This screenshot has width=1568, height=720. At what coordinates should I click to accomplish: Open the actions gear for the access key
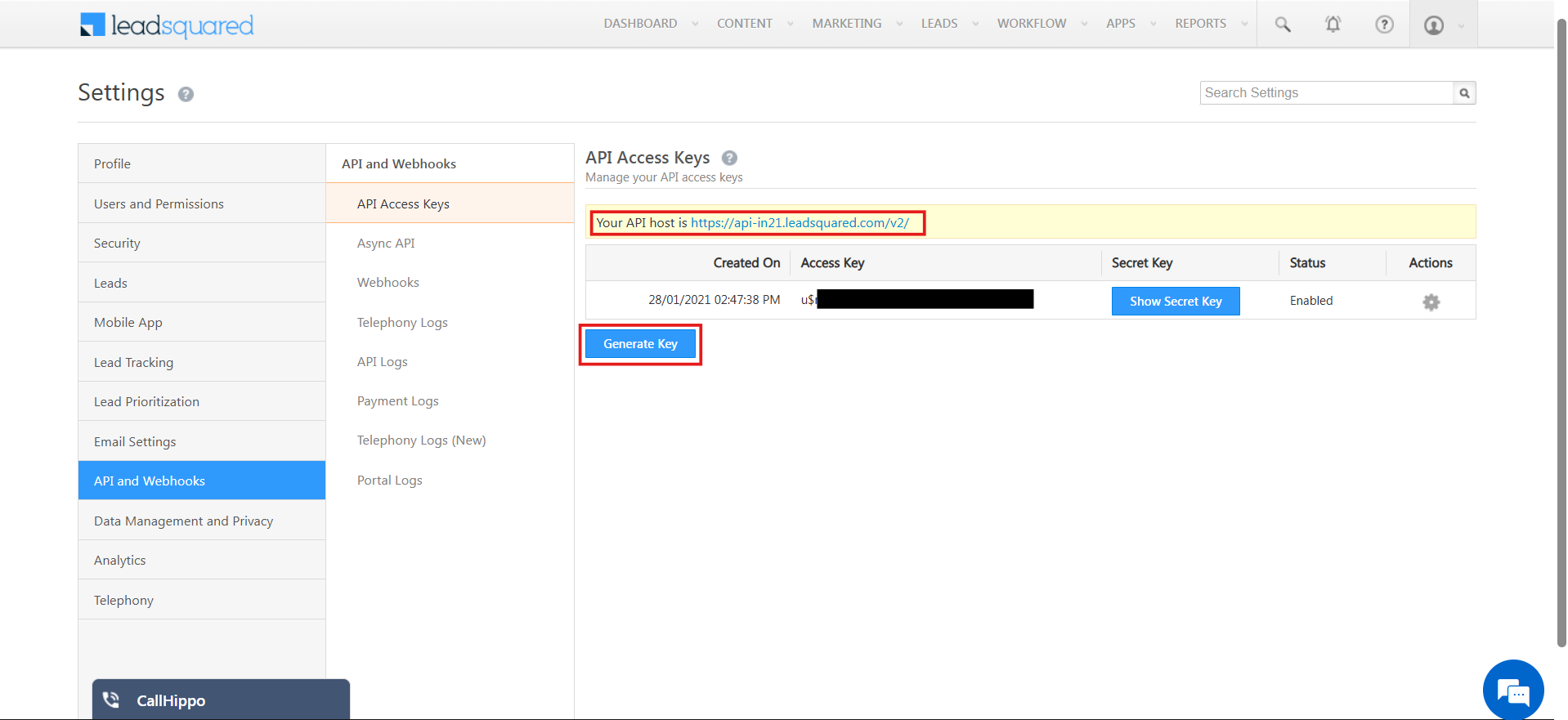[x=1431, y=302]
